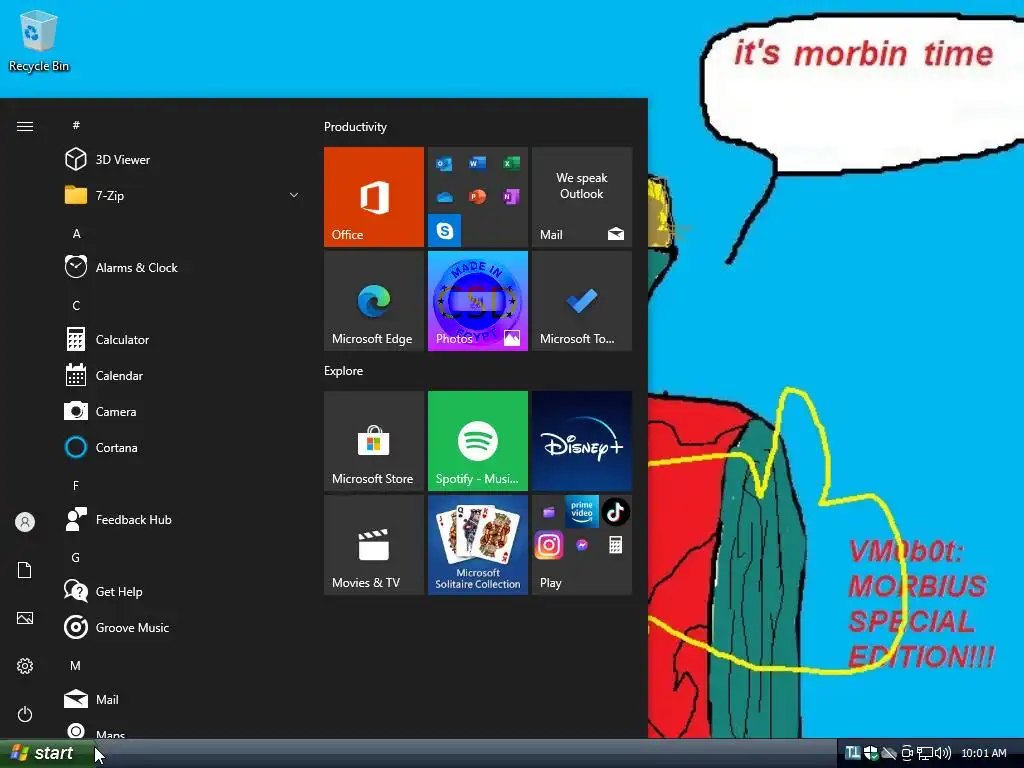Launch Microsoft Edge tile
Screen dimensions: 1024x768
(374, 301)
